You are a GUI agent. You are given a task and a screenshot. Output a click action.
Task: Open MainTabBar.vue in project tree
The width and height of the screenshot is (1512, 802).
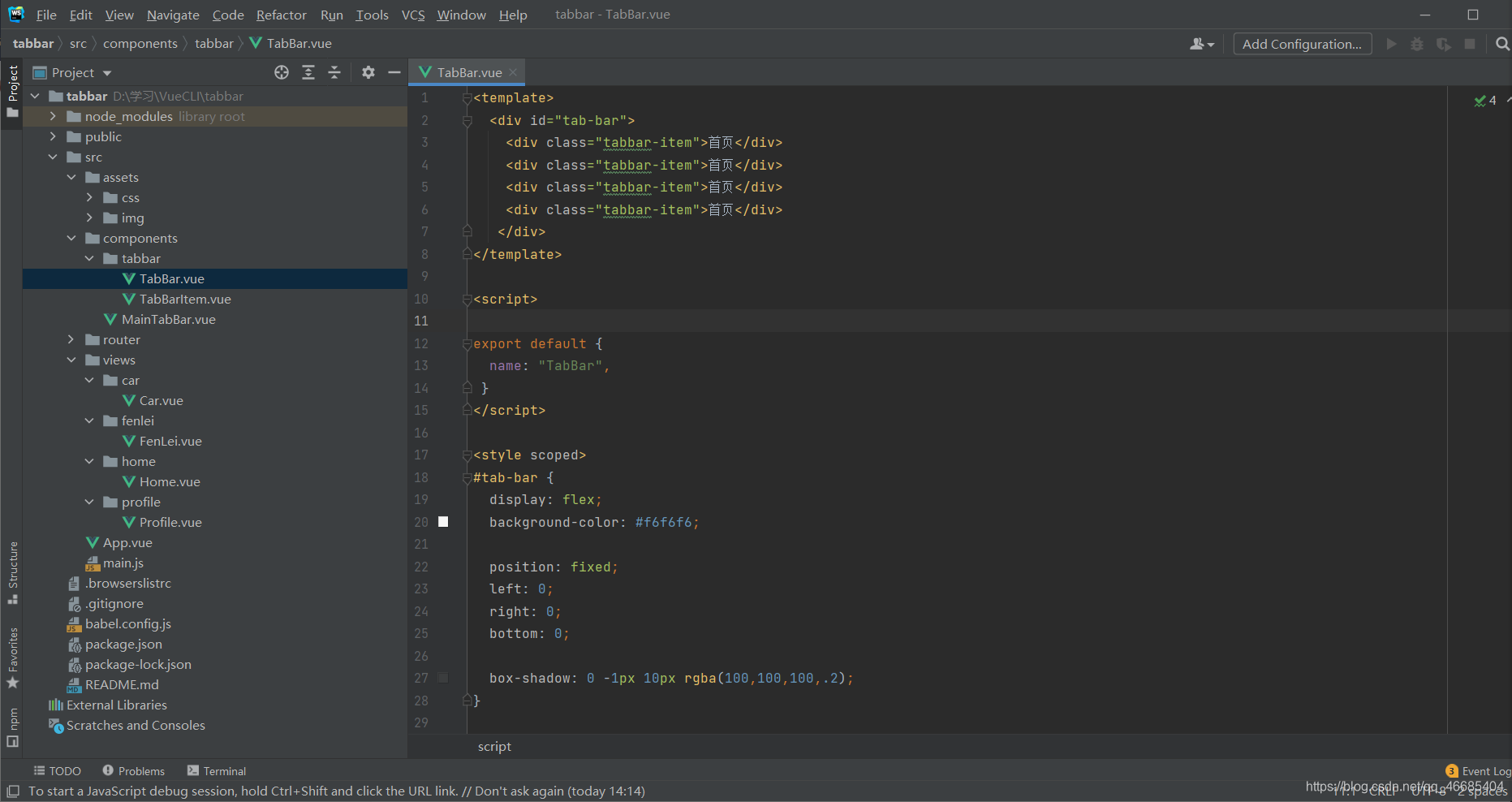[x=169, y=319]
